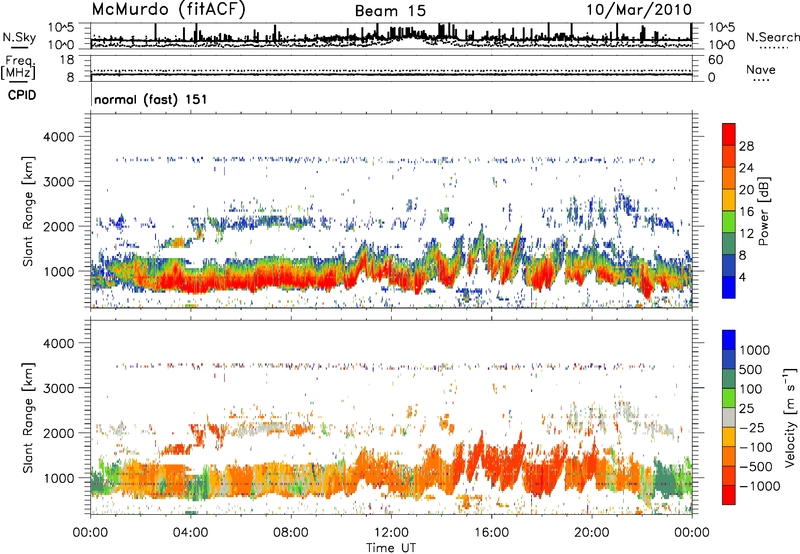Screen dimensions: 800x554
Task: Click the 25 label on the velocity scale
Action: 746,409
